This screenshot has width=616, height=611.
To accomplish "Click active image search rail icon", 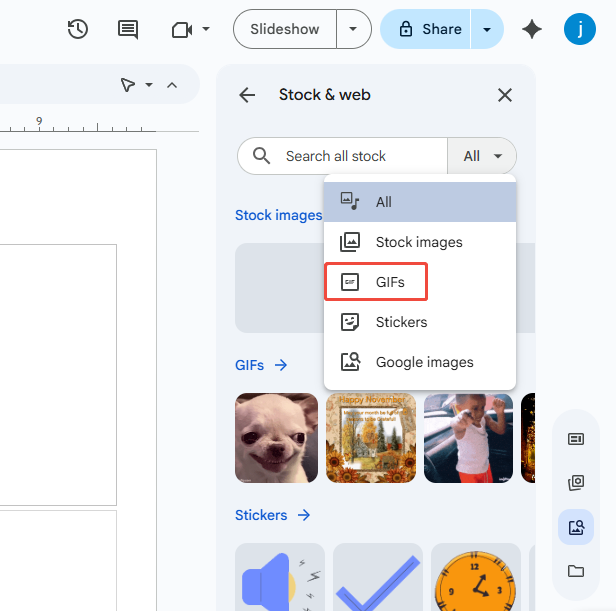I will (x=576, y=527).
